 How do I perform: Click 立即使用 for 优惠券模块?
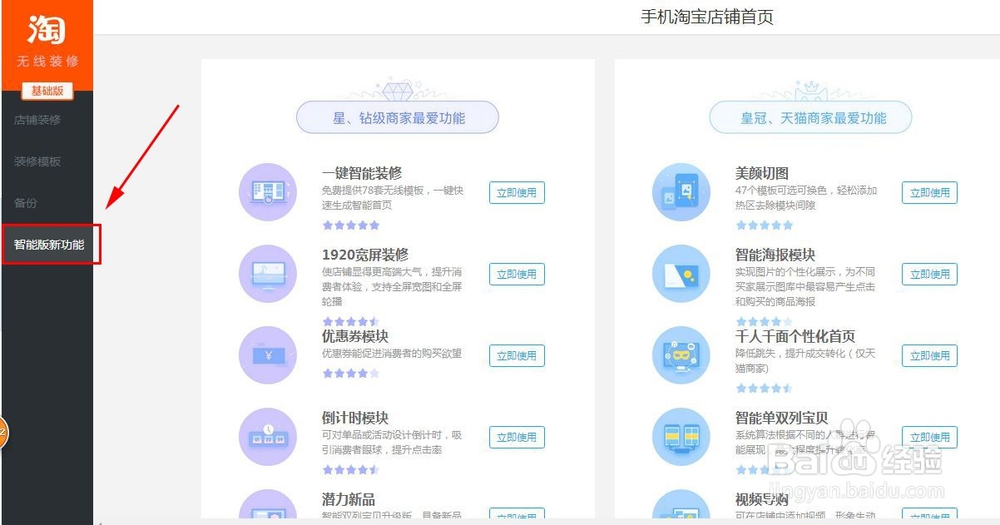pyautogui.click(x=517, y=356)
